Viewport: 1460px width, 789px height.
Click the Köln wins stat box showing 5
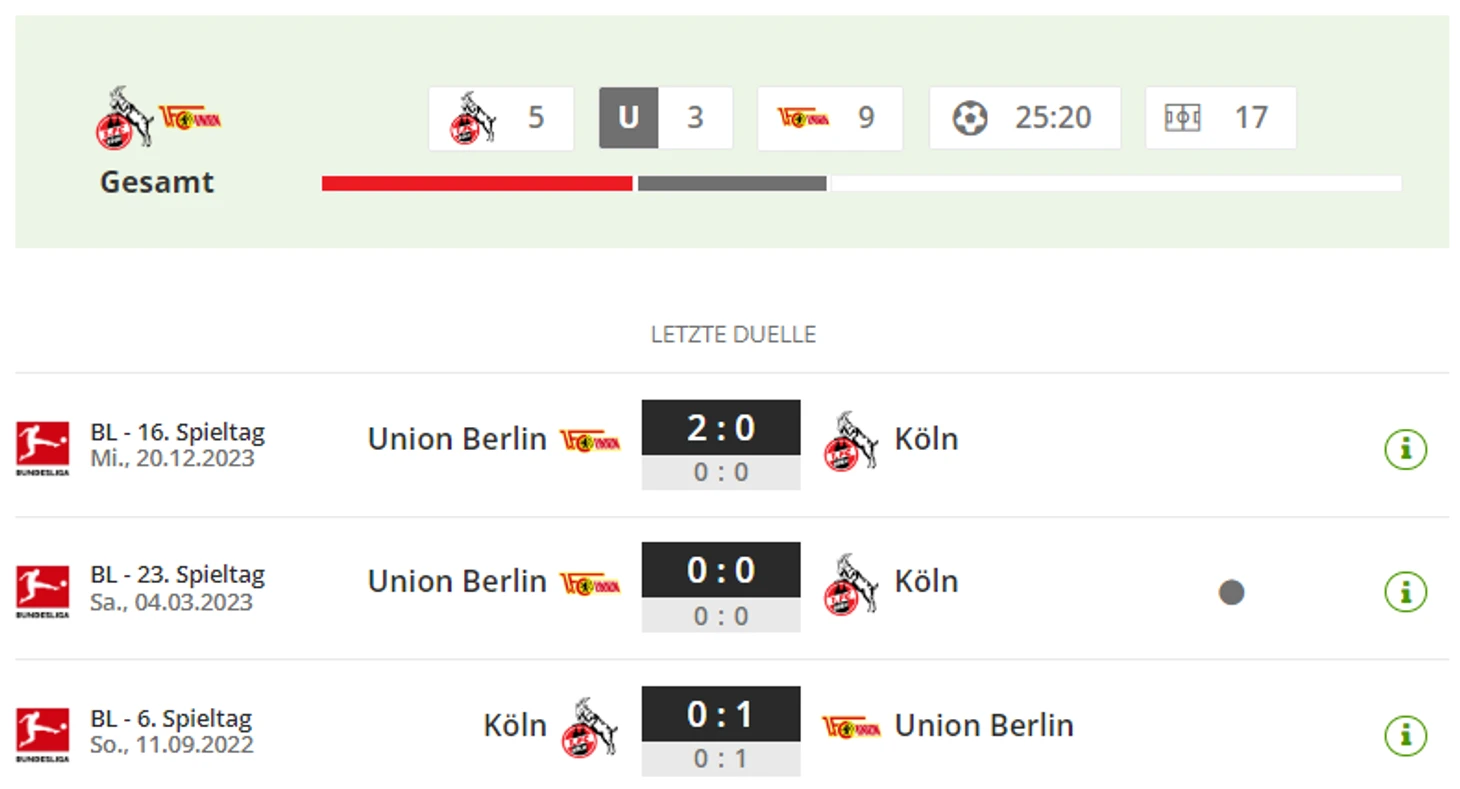point(501,118)
